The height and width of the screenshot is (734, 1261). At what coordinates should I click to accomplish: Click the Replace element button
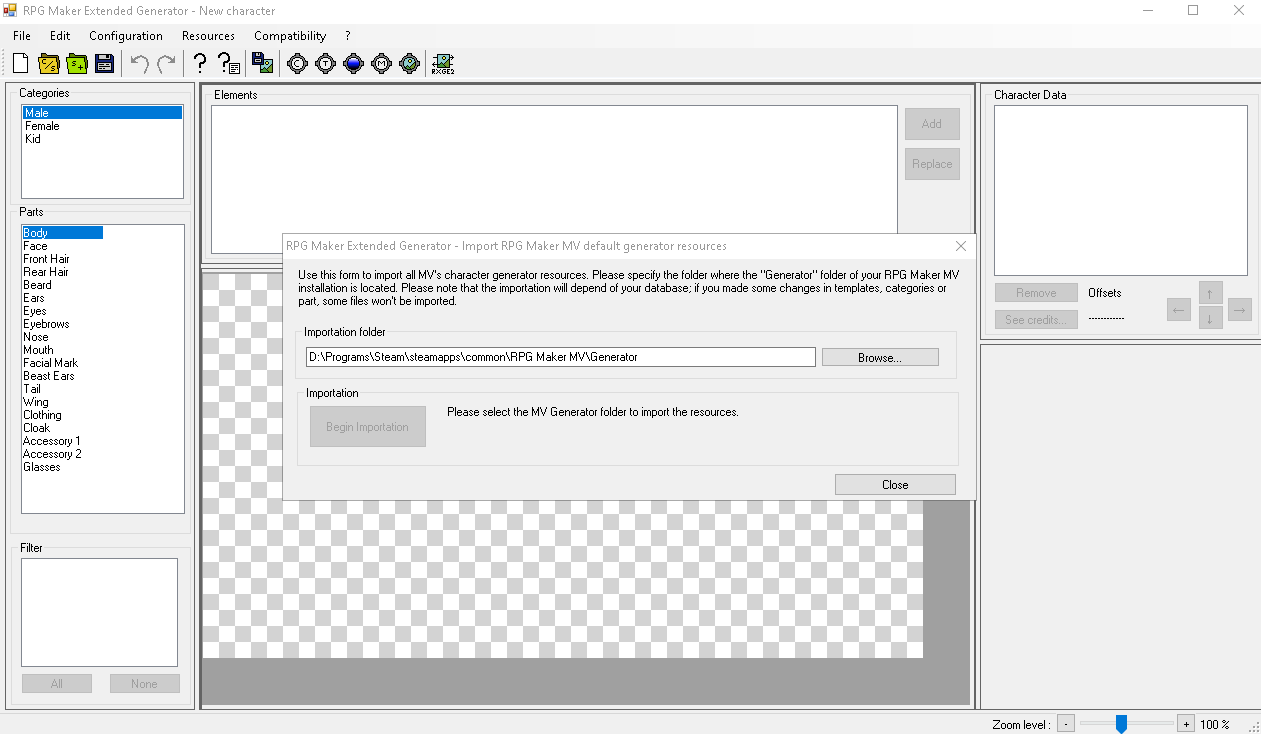coord(932,164)
